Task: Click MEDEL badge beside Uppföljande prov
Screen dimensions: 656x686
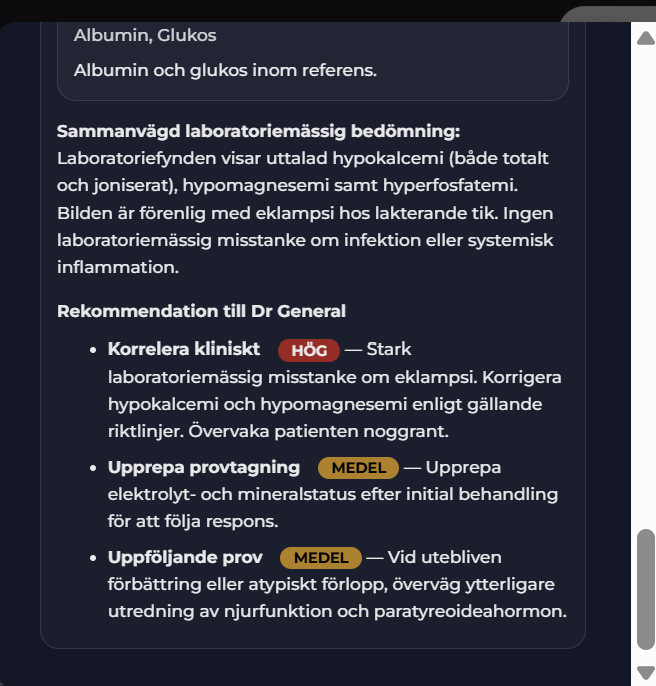Action: (320, 558)
